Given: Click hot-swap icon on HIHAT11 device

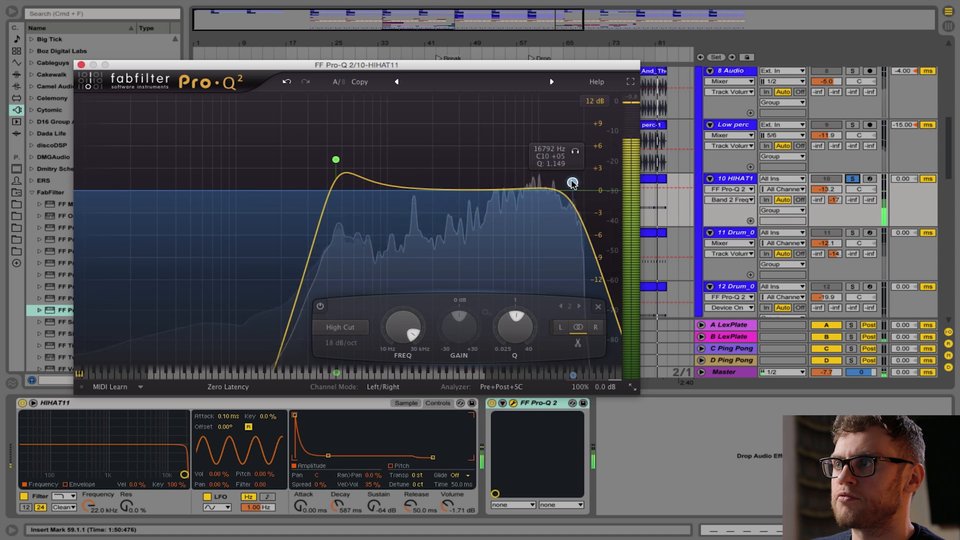Looking at the screenshot, I should tap(461, 403).
